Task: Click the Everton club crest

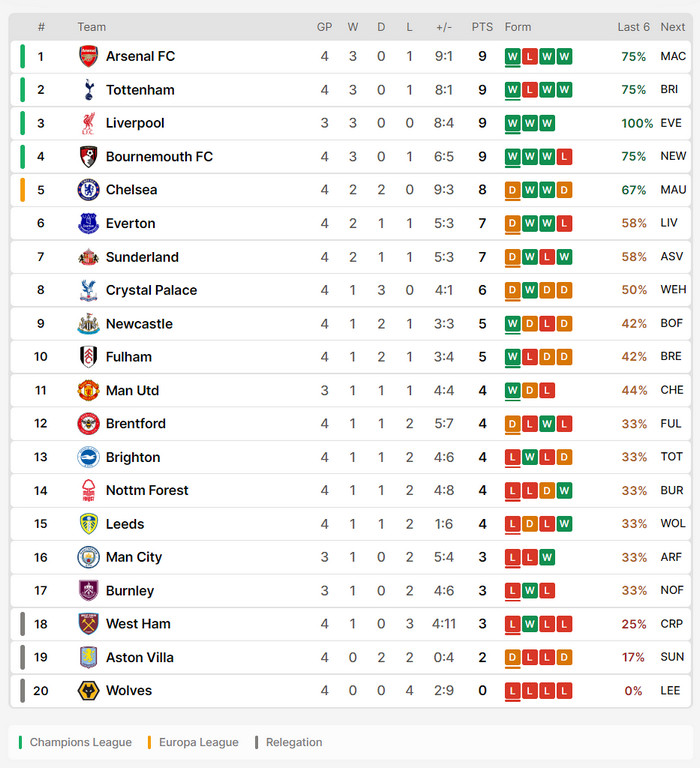Action: (x=89, y=223)
